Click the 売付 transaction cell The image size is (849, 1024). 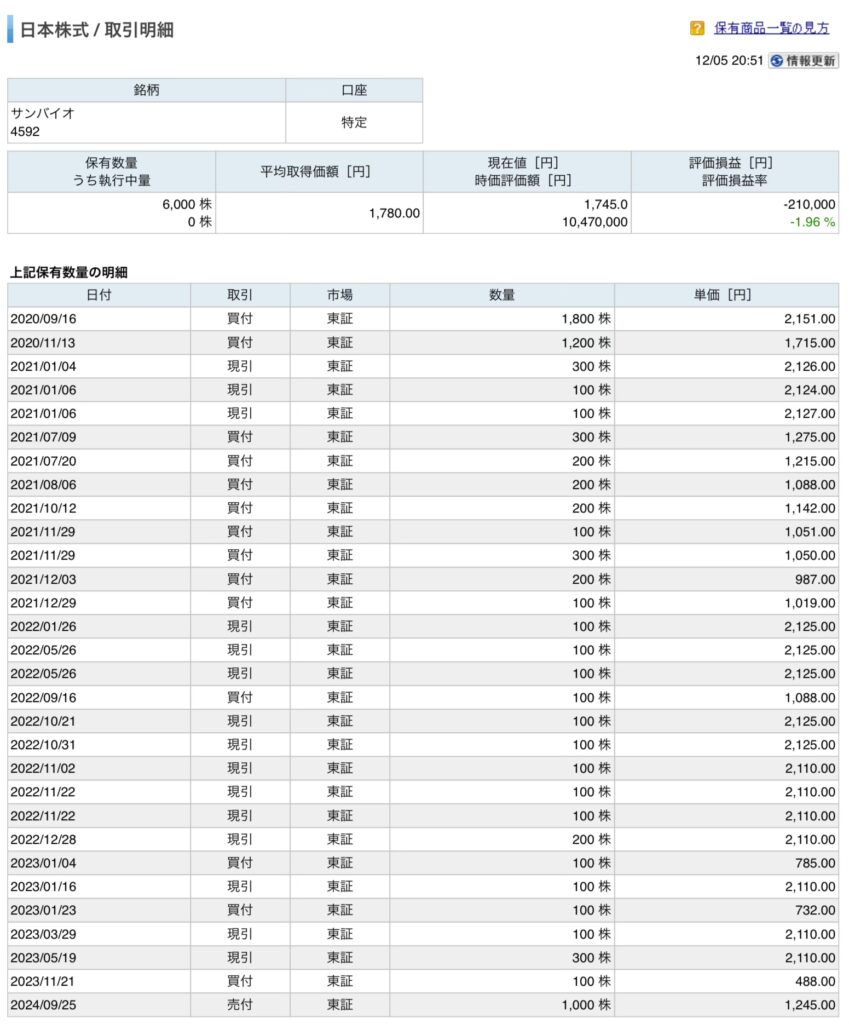click(240, 1005)
